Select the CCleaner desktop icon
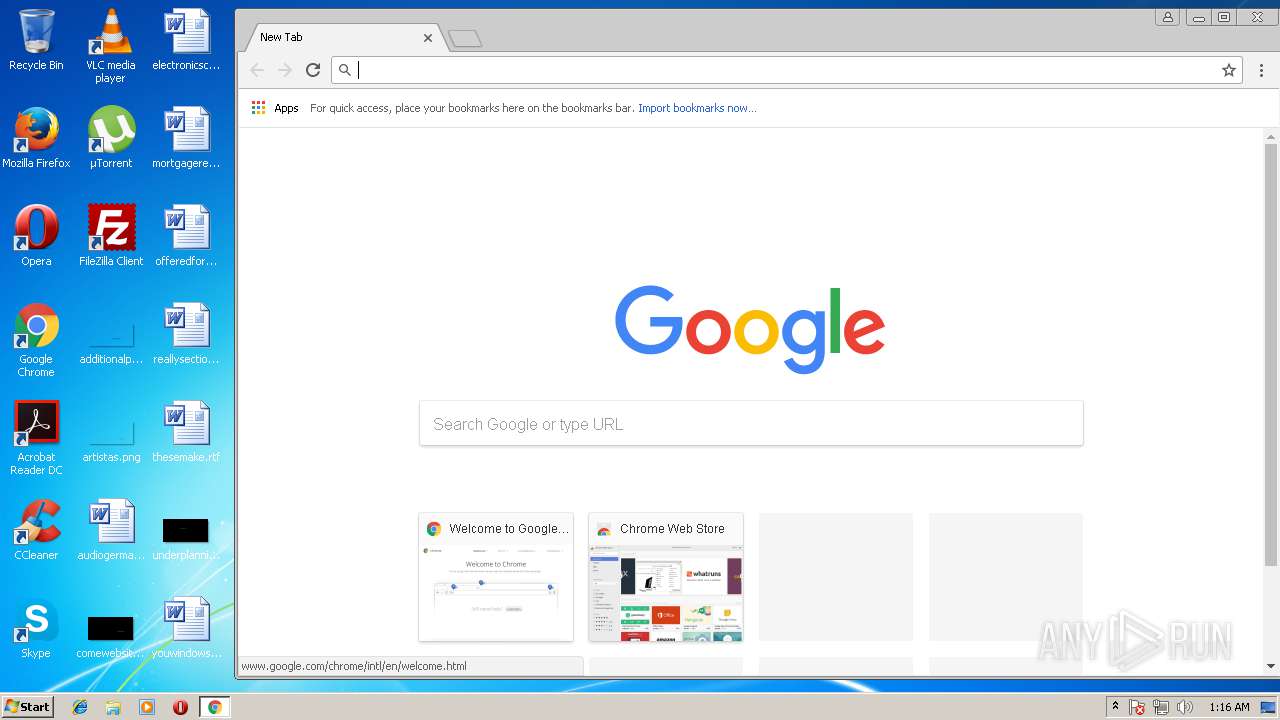1280x720 pixels. 36,530
